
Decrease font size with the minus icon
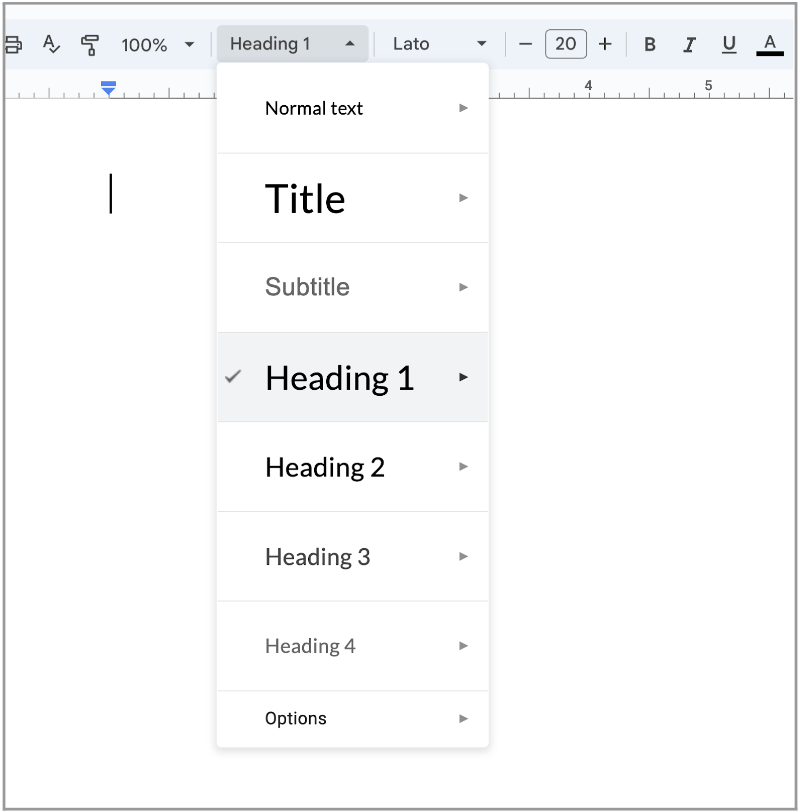[x=526, y=44]
